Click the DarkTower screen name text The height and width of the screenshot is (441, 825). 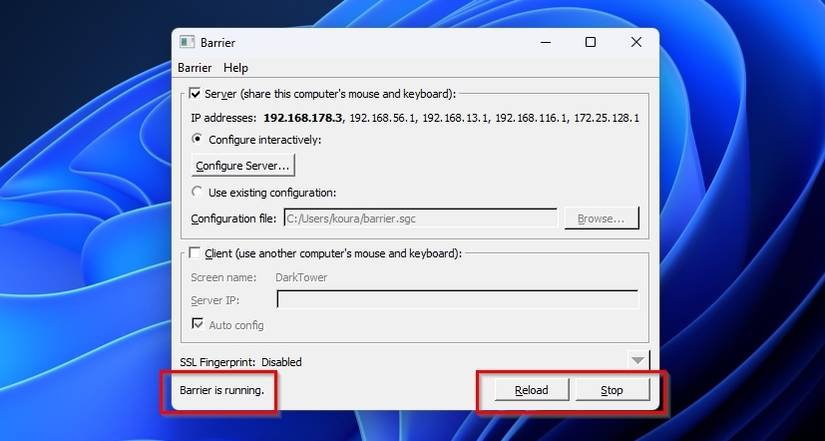(301, 277)
